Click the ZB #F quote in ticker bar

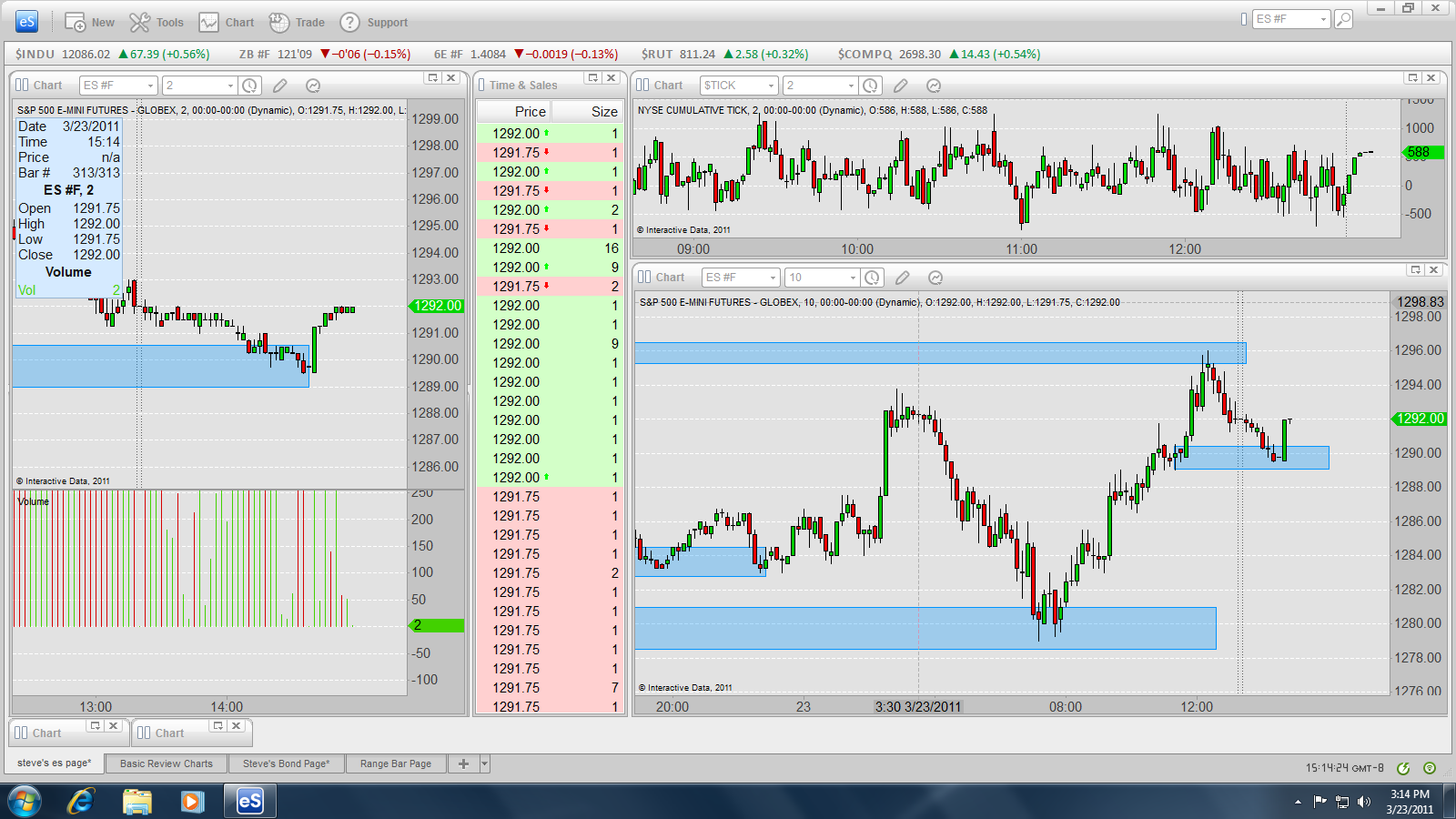pyautogui.click(x=325, y=54)
